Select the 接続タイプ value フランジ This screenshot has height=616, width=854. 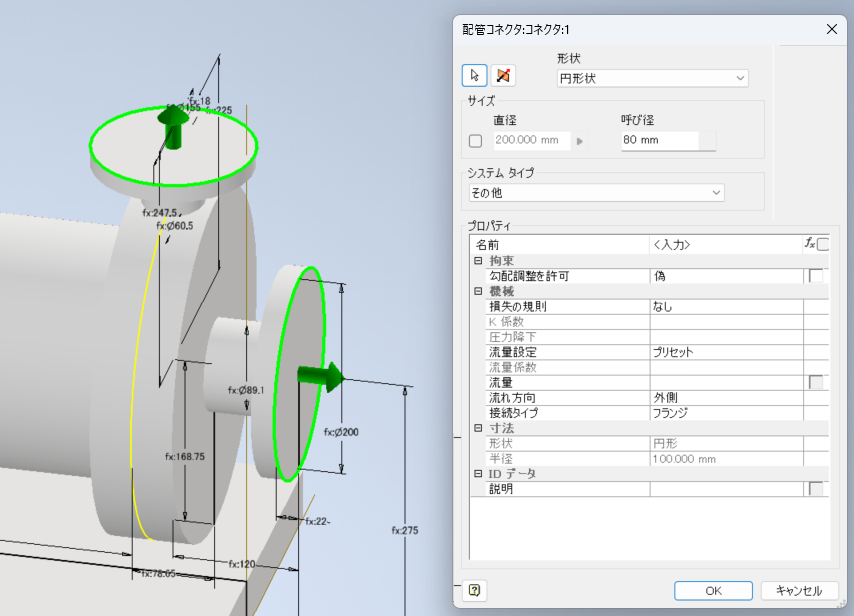725,413
